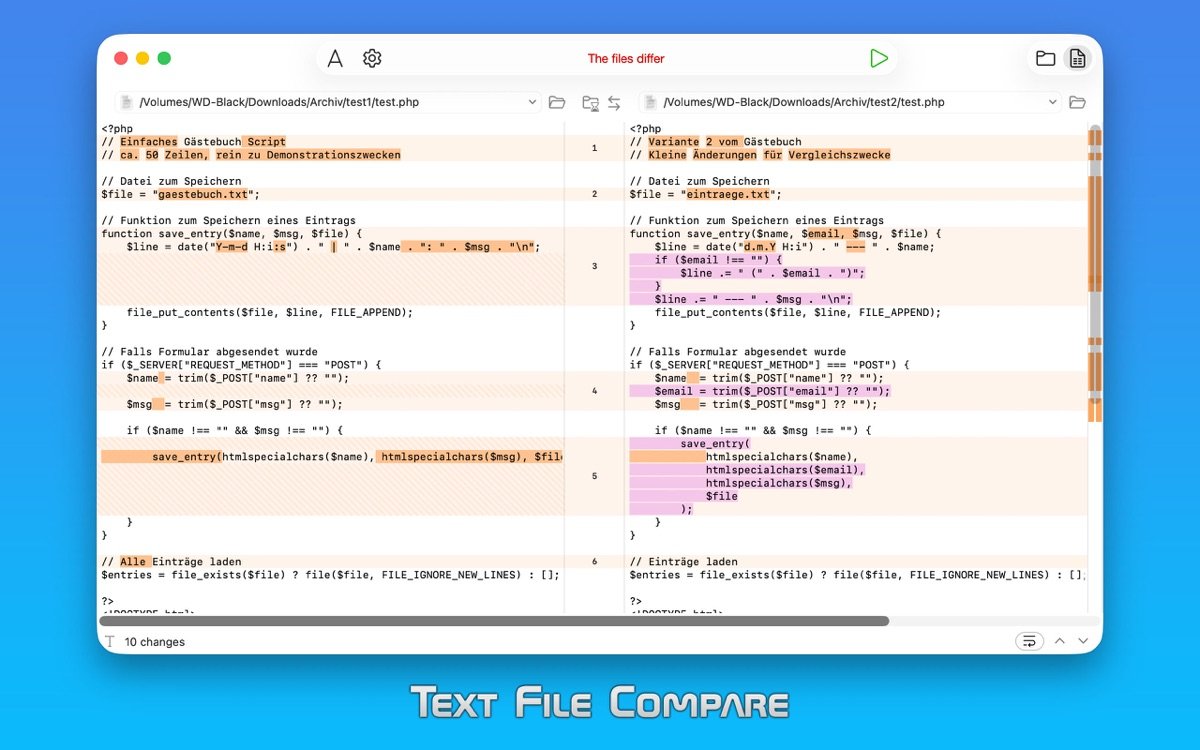Screen dimensions: 1200x750
Task: Swap left and right files
Action: (614, 102)
